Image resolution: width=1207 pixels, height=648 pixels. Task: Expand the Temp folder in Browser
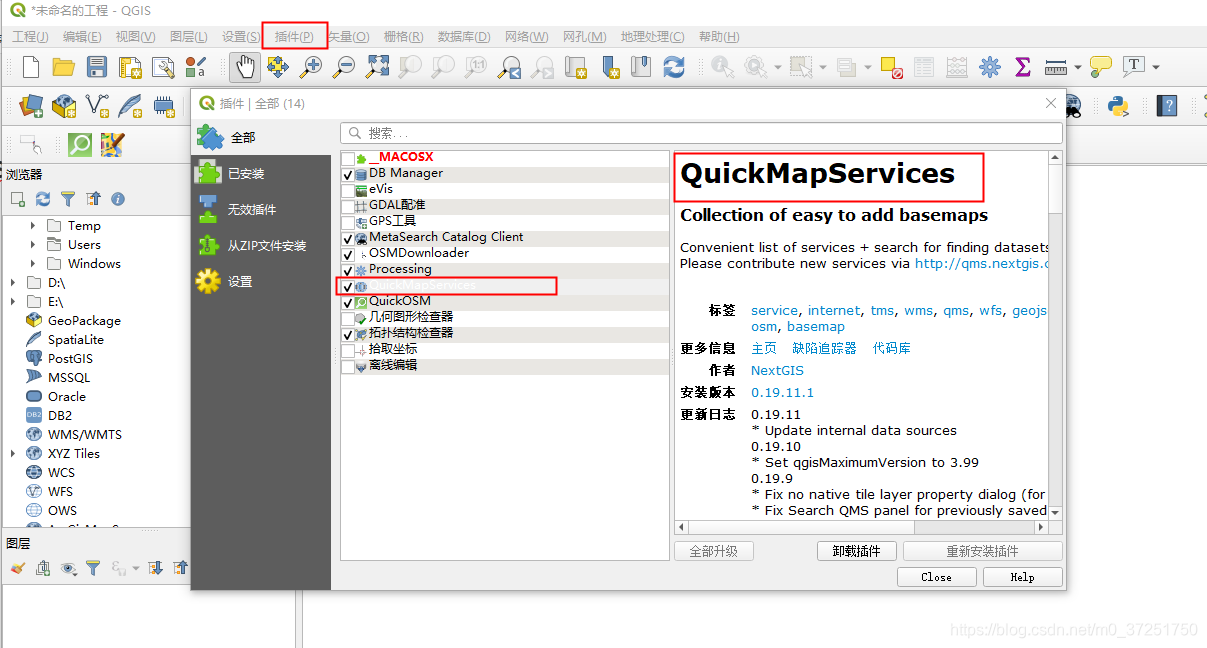point(33,226)
